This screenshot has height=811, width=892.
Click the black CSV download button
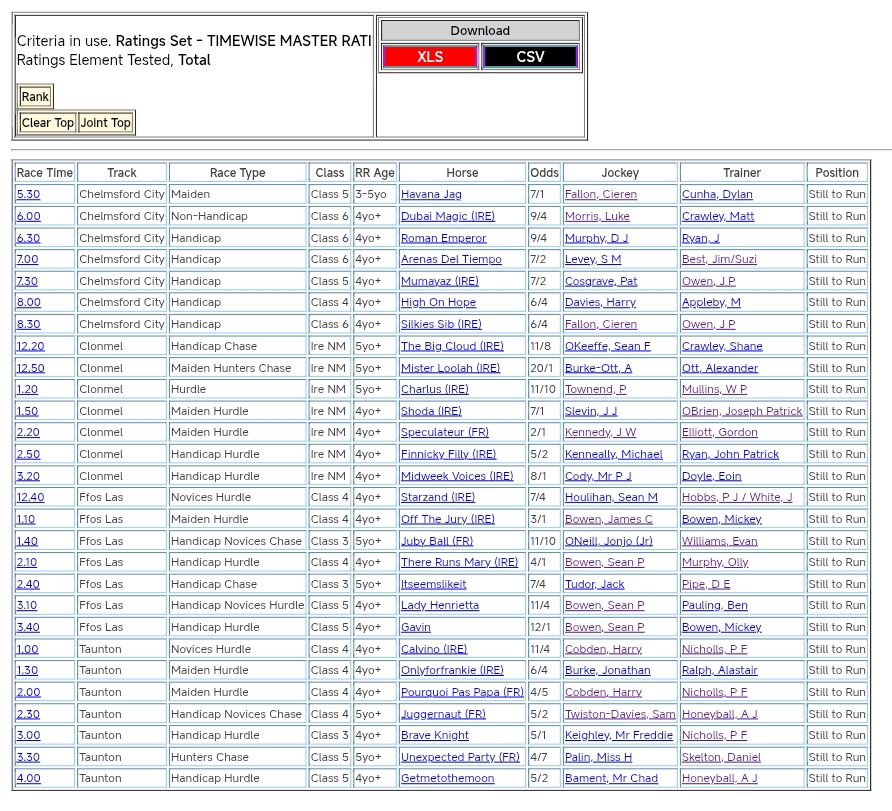(x=530, y=57)
